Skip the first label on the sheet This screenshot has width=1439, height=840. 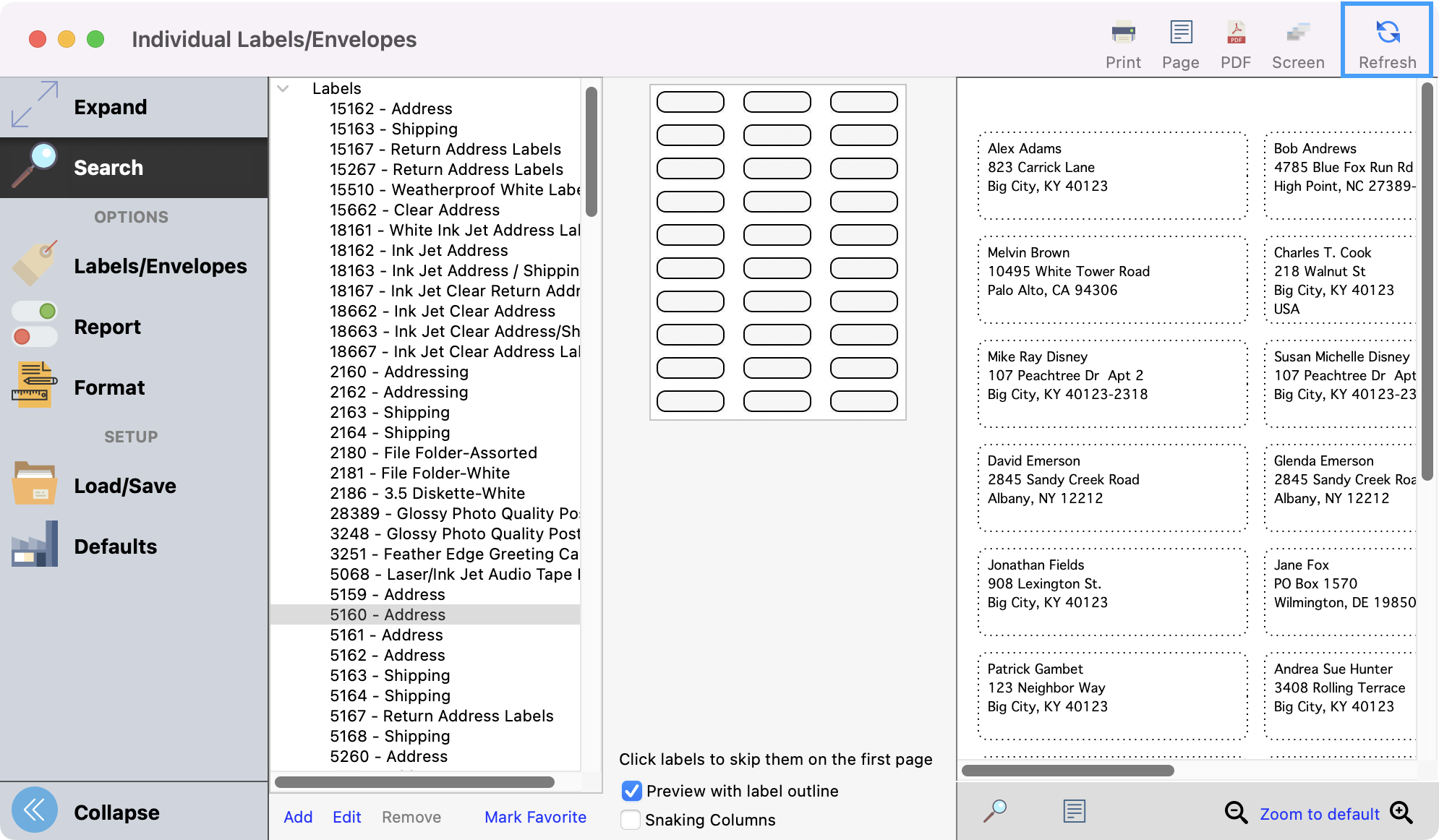click(691, 102)
